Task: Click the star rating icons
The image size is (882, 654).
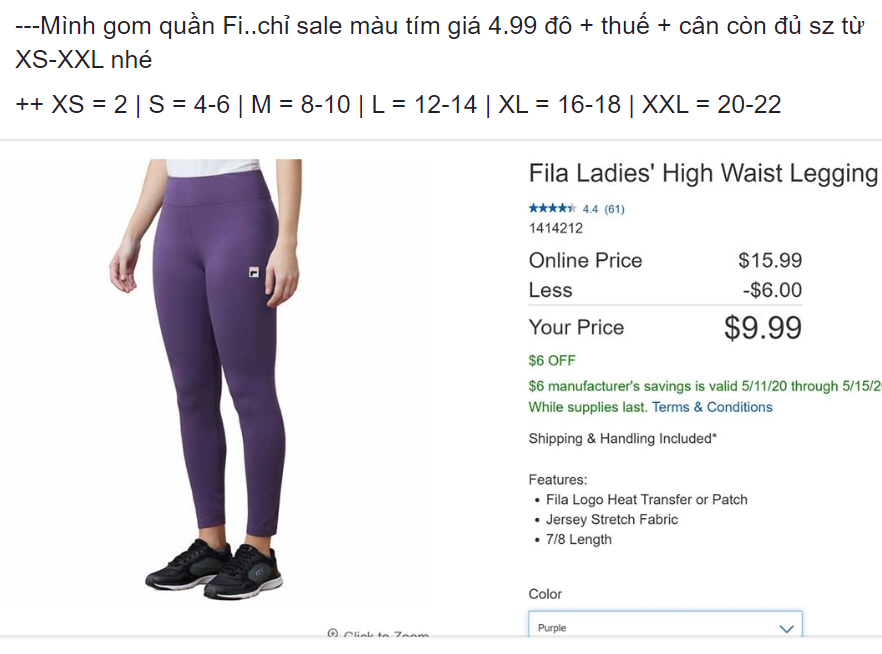Action: [x=552, y=209]
